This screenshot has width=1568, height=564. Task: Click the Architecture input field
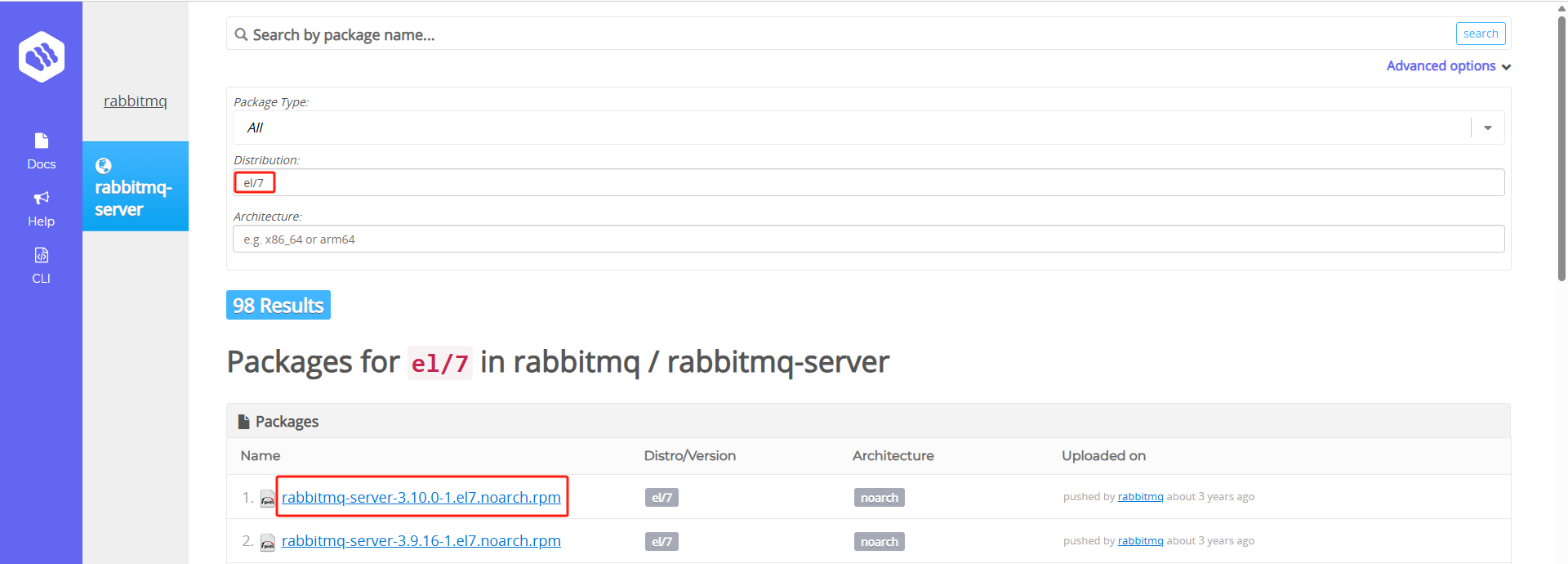coord(869,239)
